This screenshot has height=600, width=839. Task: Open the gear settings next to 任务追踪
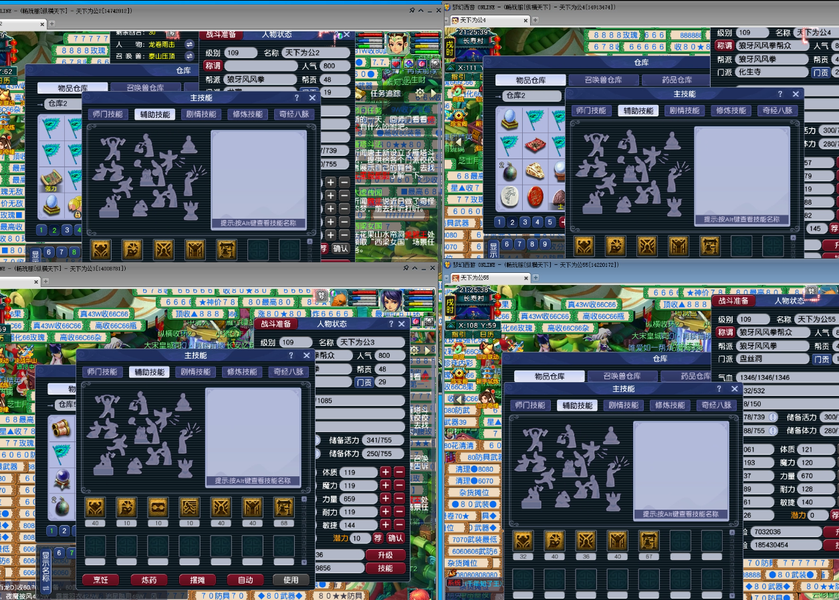coord(420,93)
